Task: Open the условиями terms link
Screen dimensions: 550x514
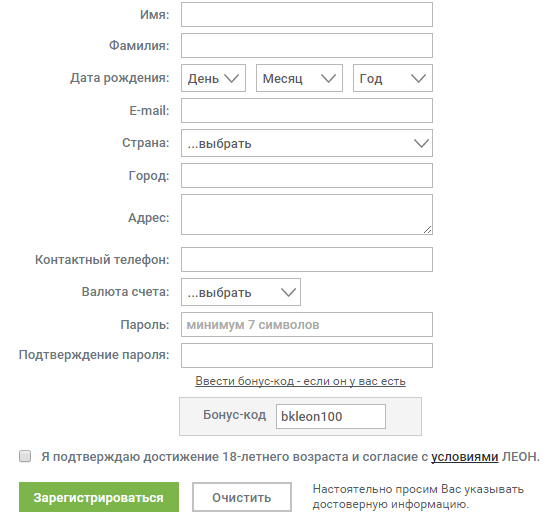Action: pos(464,457)
